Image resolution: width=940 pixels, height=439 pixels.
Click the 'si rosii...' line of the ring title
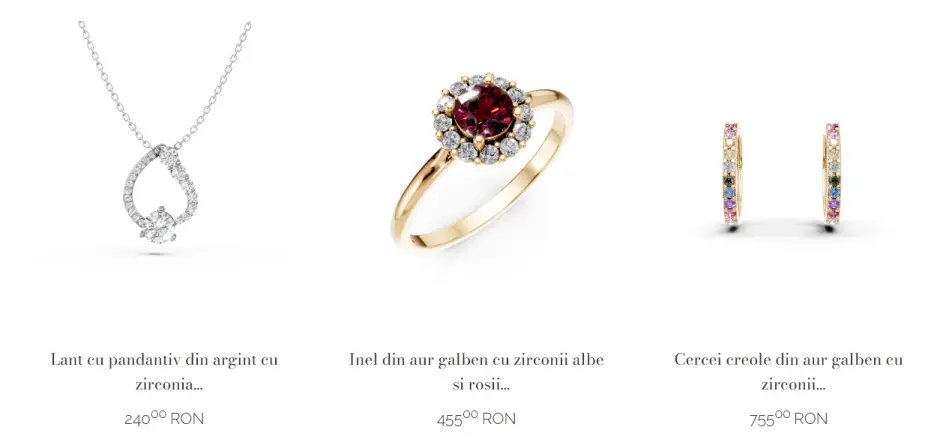click(x=481, y=384)
